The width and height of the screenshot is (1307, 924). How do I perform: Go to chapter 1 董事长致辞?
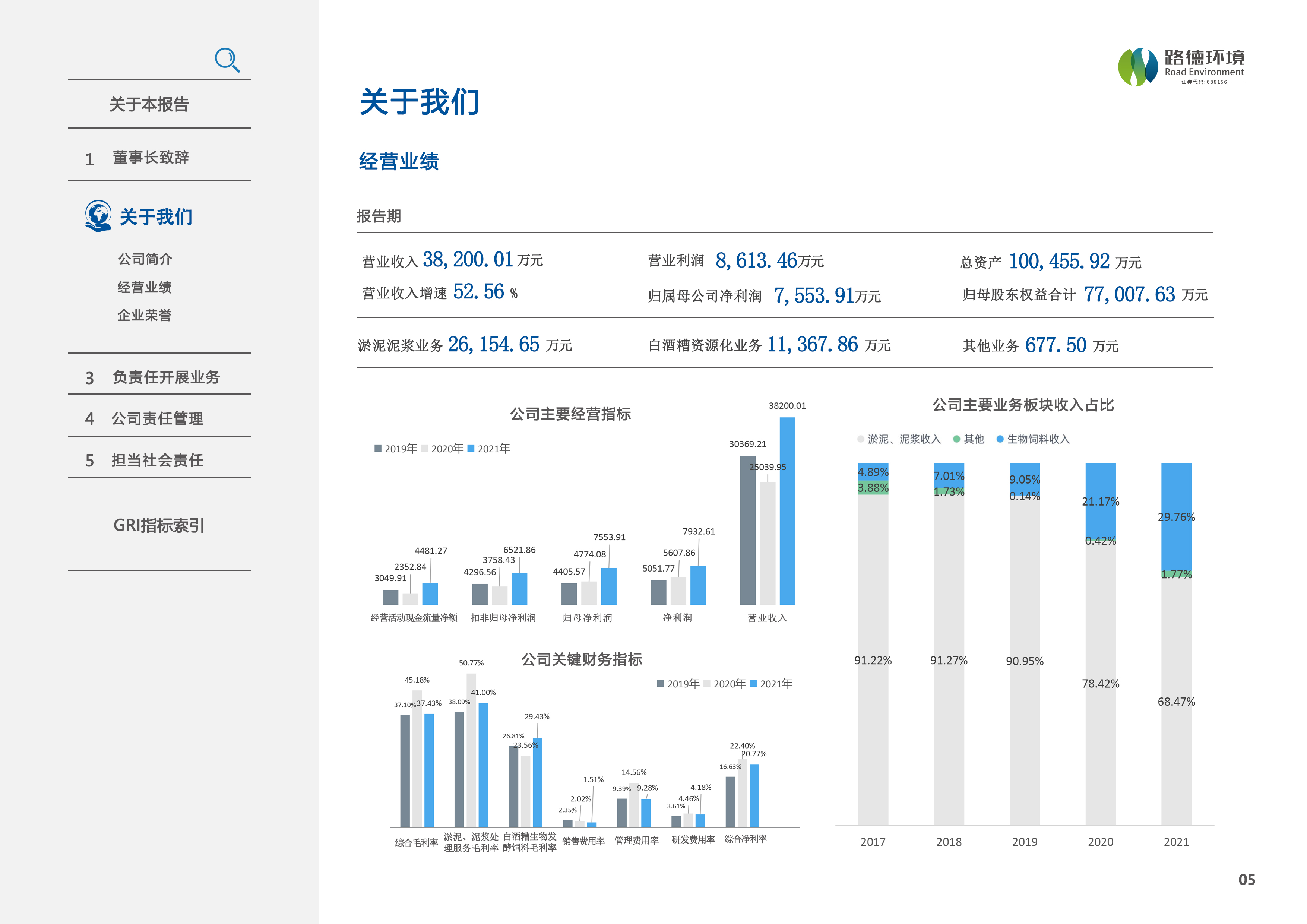pyautogui.click(x=150, y=158)
